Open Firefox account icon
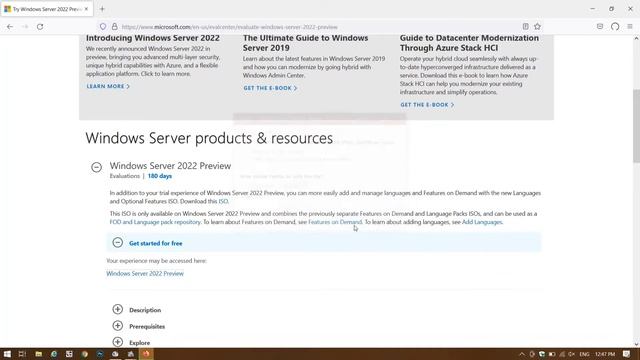Screen dimensions: 640x360 [615, 27]
